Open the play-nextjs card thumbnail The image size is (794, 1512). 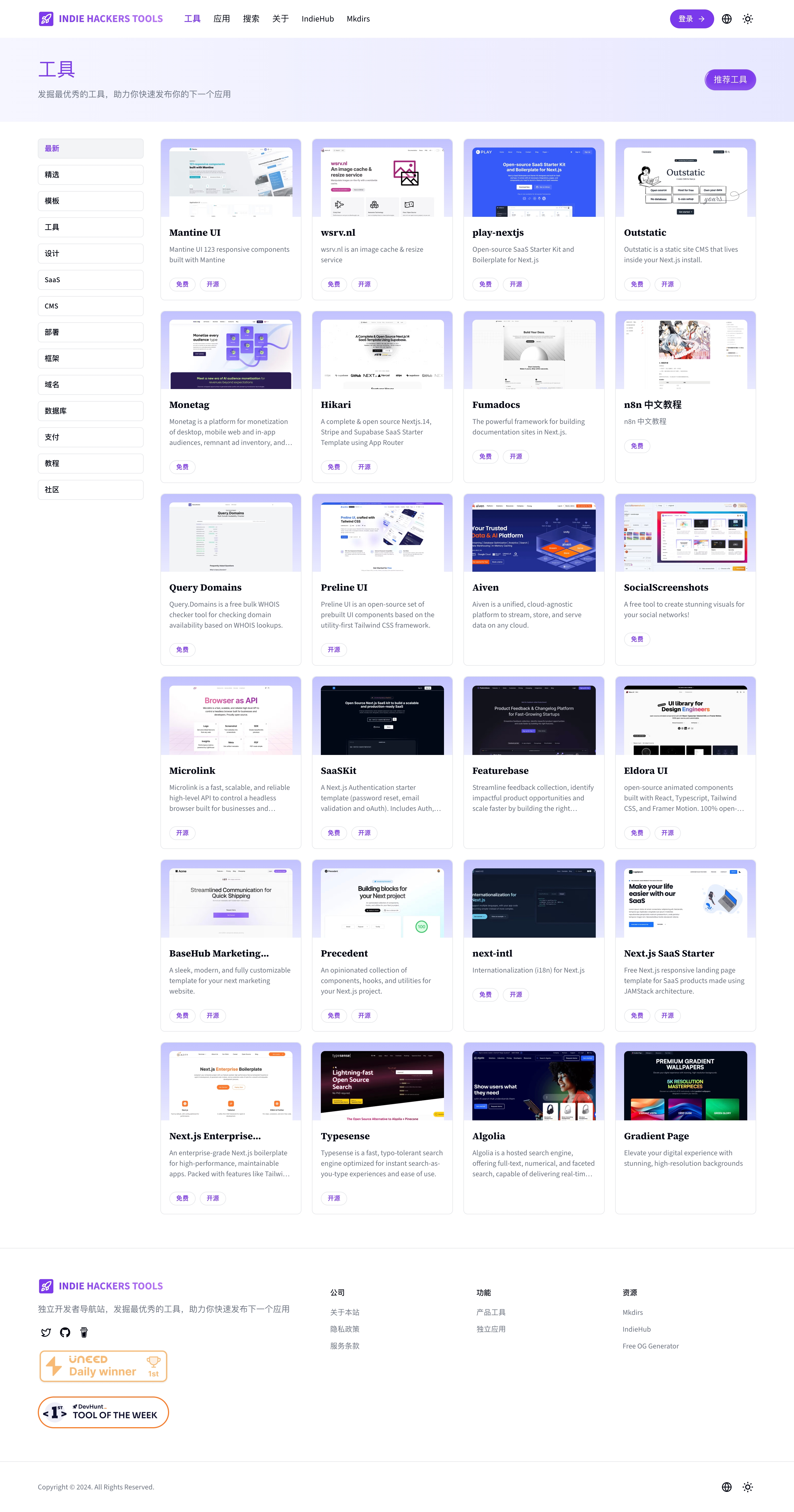534,182
